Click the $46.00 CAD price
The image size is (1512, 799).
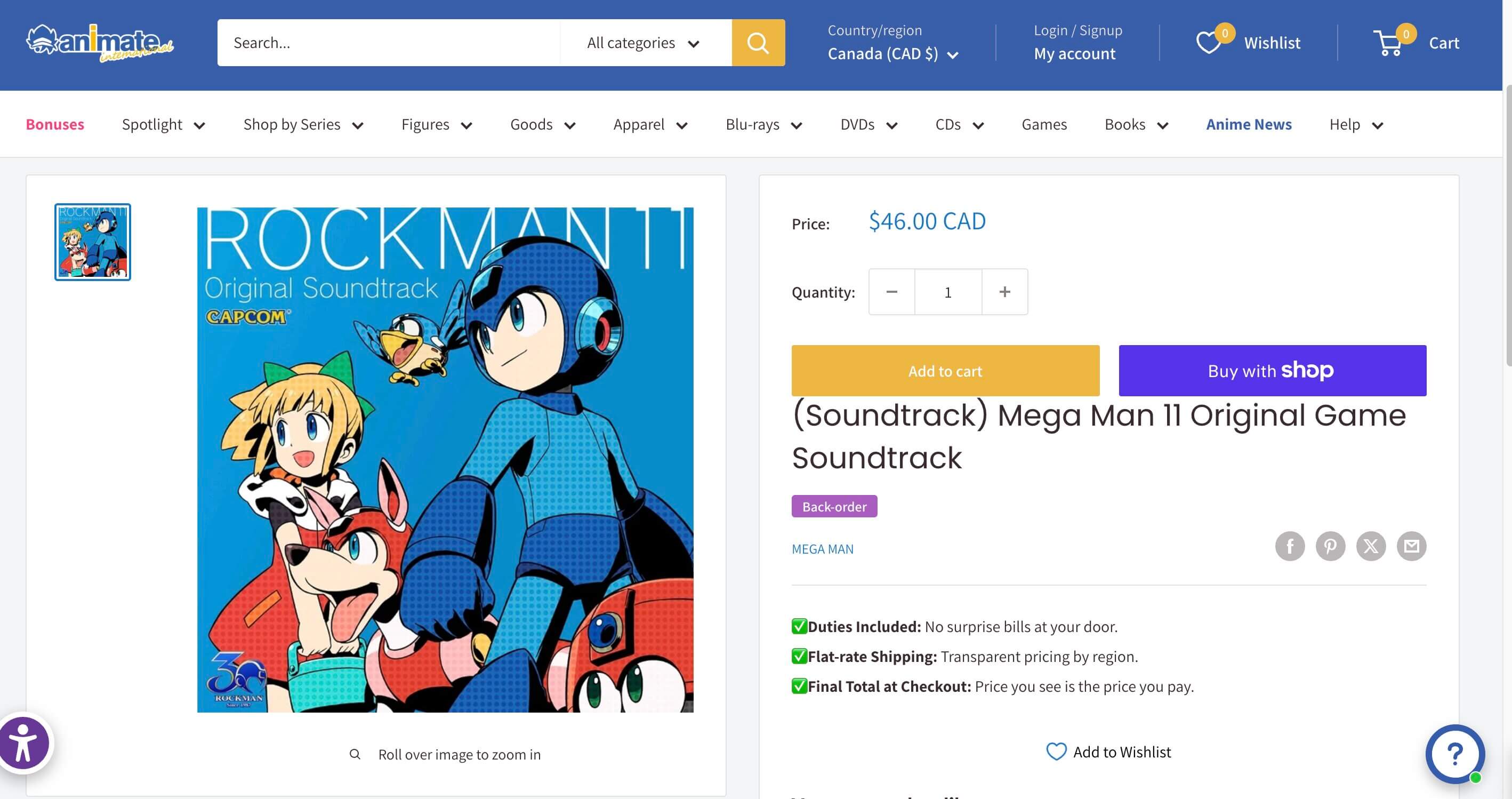coord(927,221)
